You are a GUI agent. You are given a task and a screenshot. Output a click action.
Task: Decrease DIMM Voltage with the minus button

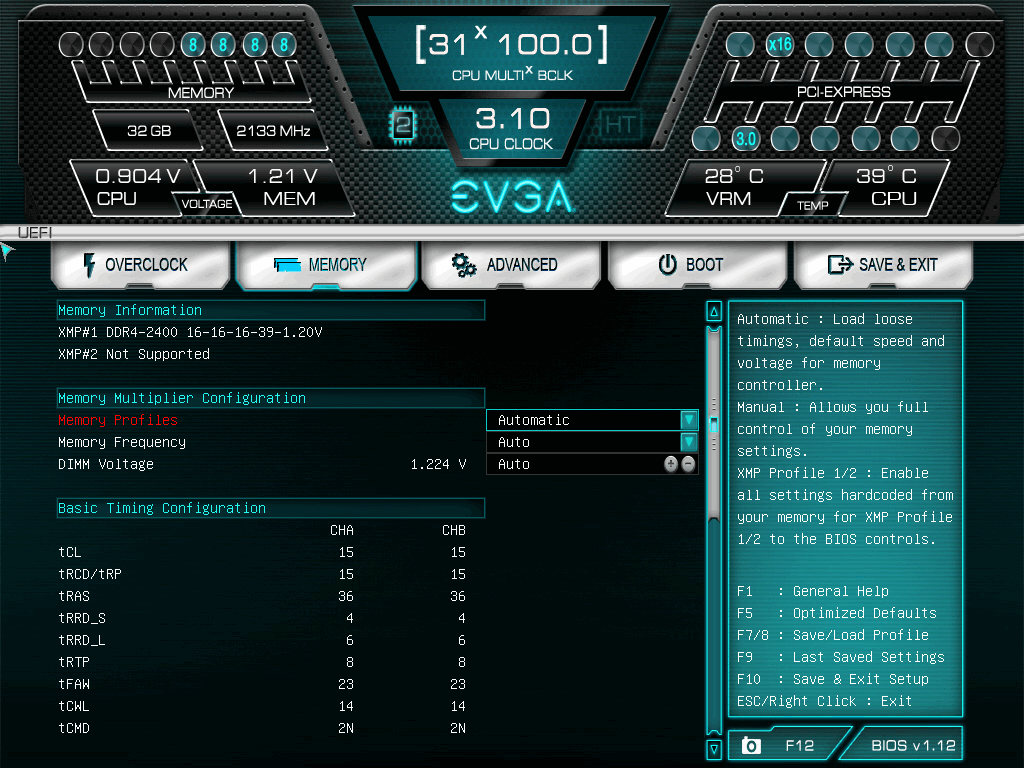click(688, 464)
